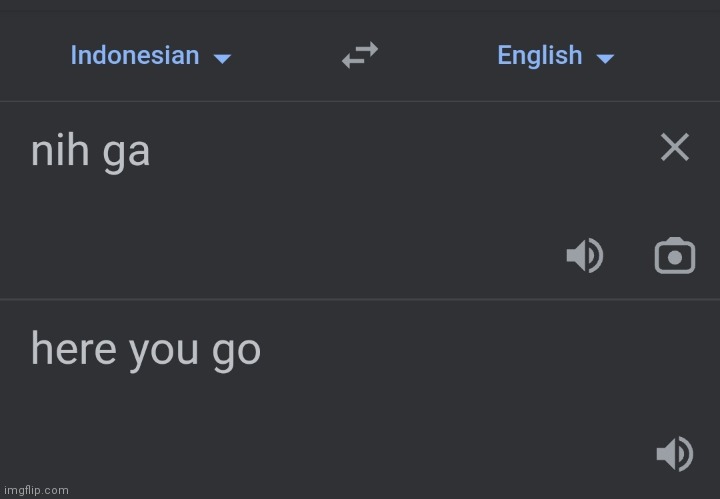720x499 pixels.
Task: Tap the word "go" in the translation
Action: (x=236, y=354)
